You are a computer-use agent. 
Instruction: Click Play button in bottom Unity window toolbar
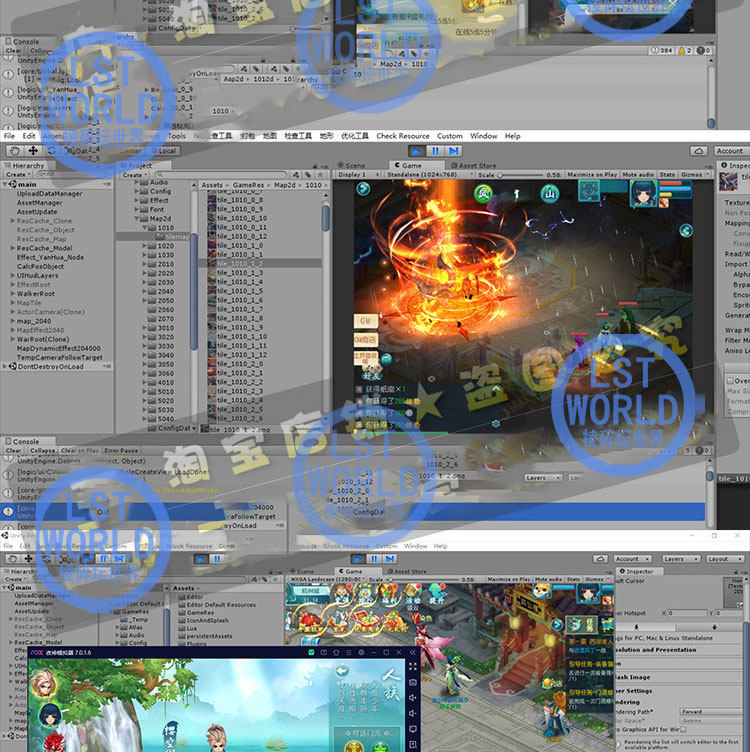coord(357,559)
